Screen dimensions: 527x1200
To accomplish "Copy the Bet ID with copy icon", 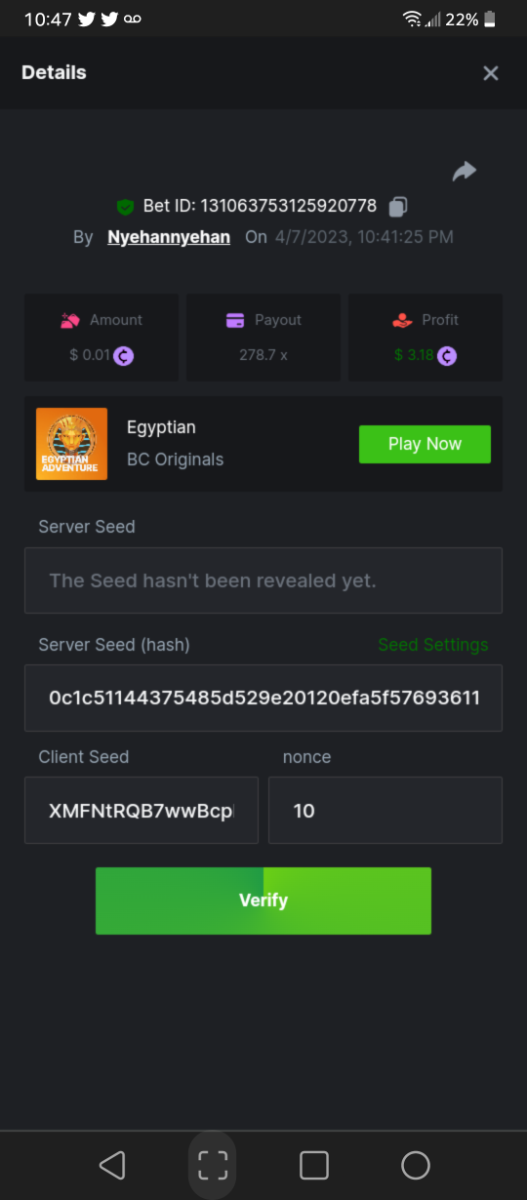I will [x=398, y=207].
